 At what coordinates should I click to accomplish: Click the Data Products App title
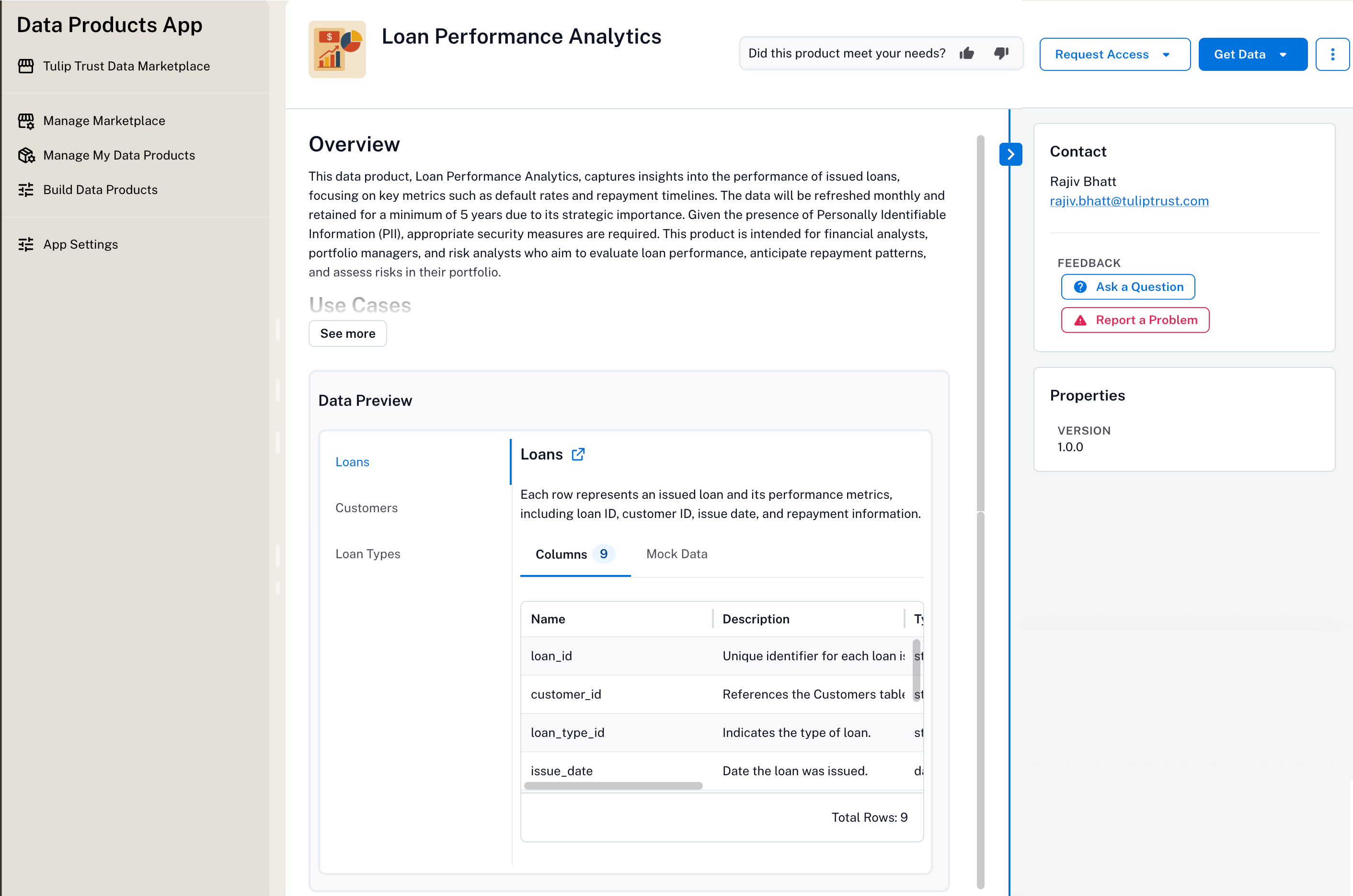[x=109, y=25]
